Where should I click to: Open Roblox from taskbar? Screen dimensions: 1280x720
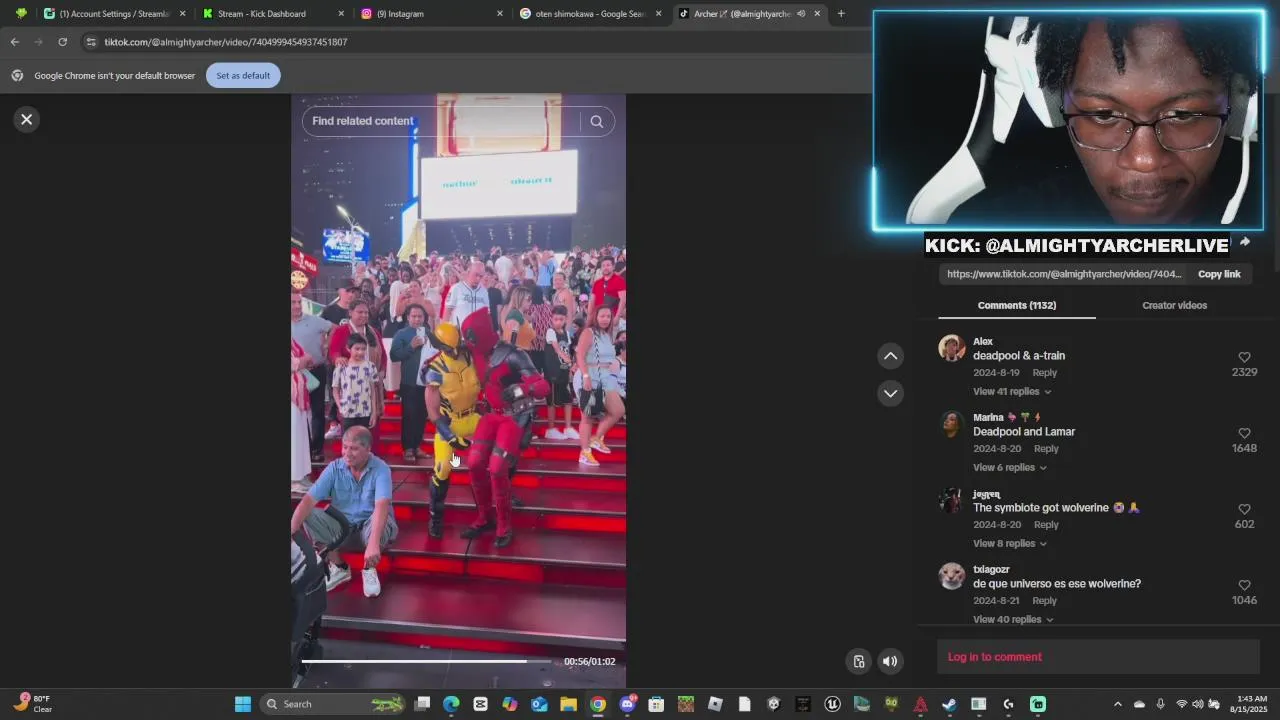coord(715,704)
